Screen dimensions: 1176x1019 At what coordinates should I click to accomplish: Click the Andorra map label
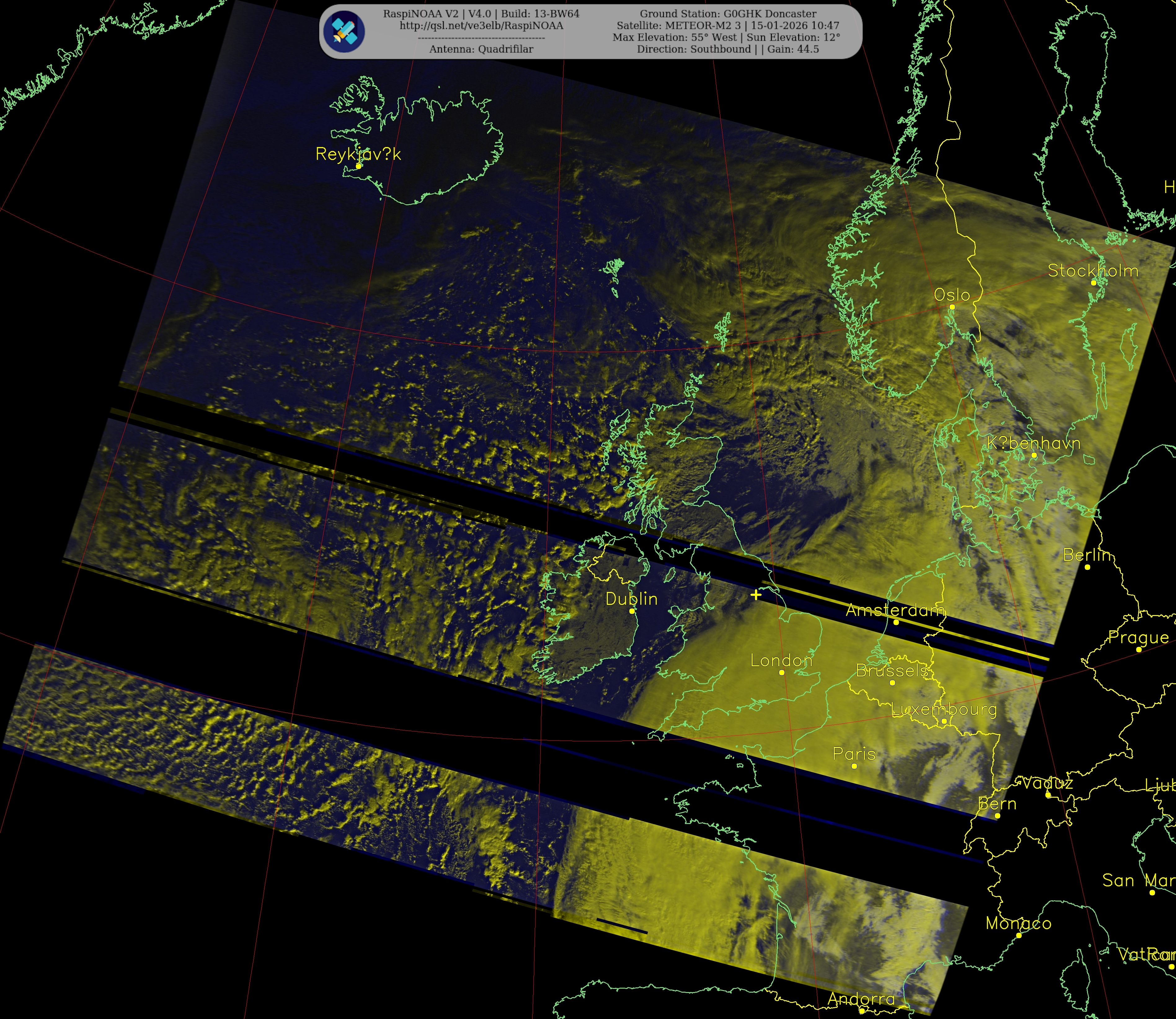pos(861,999)
